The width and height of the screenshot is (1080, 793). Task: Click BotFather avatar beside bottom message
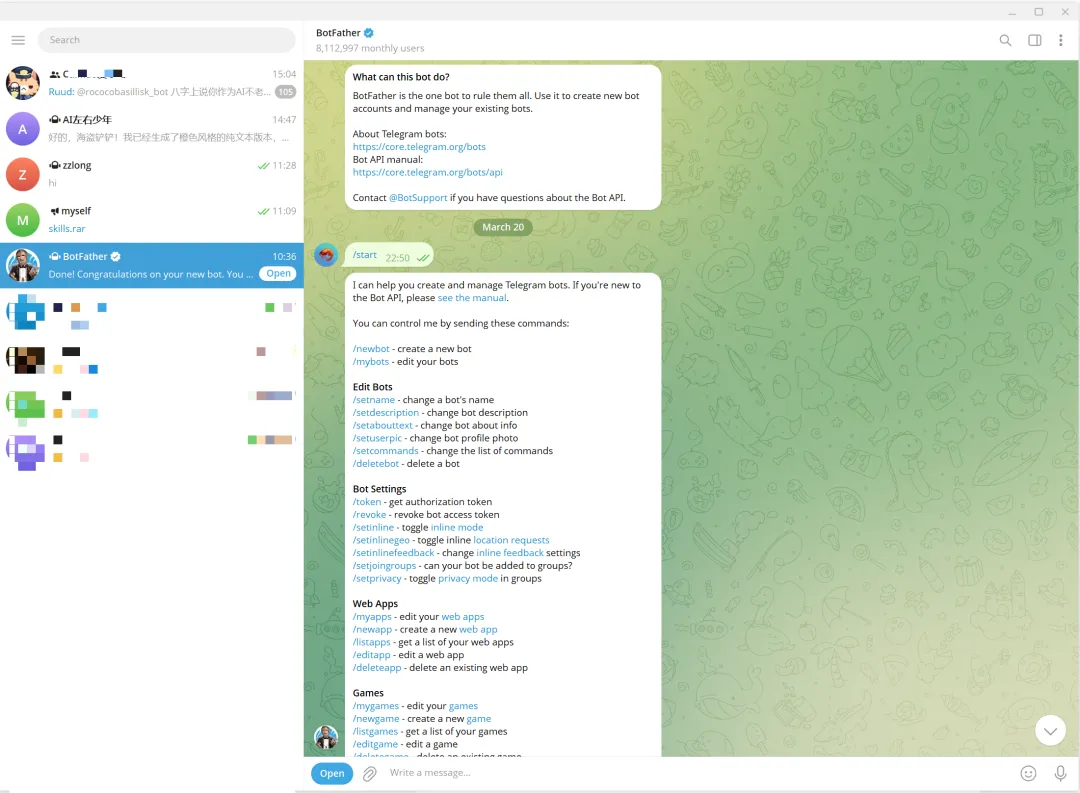[x=326, y=737]
